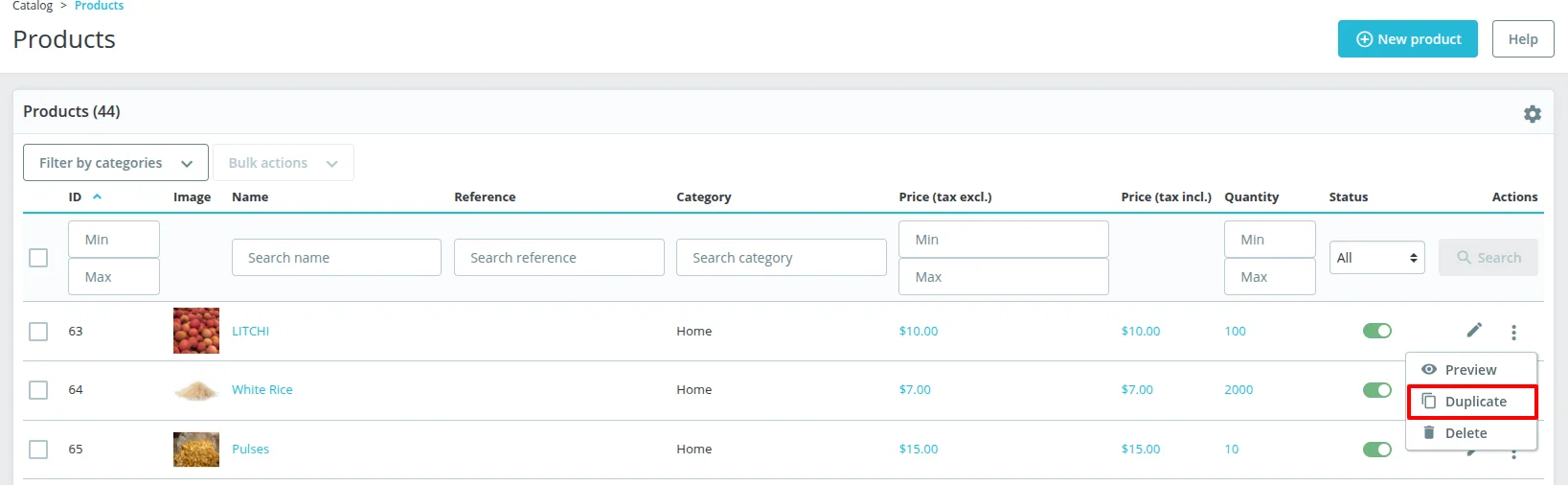
Task: Open the Bulk actions dropdown
Action: [284, 163]
